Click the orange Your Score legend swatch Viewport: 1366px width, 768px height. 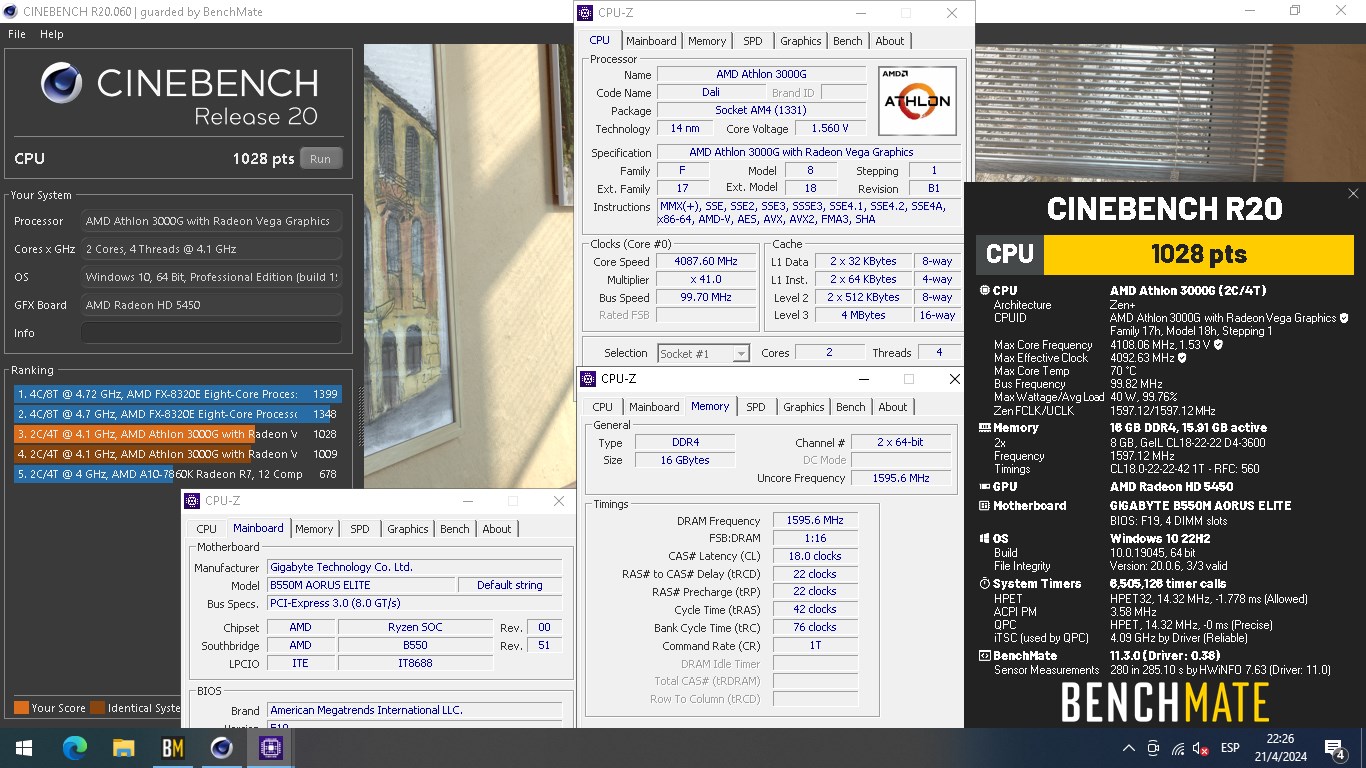point(21,708)
